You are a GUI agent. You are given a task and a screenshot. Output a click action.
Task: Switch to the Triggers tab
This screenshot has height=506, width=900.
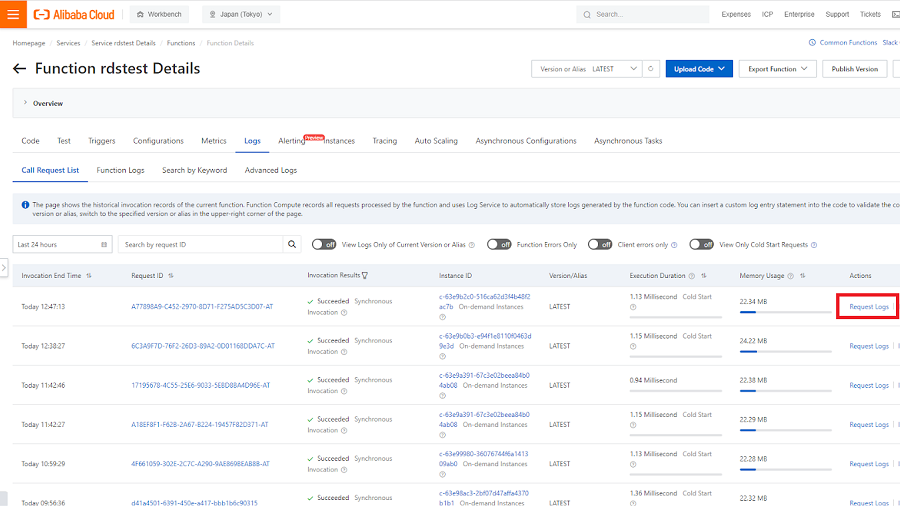tap(101, 141)
